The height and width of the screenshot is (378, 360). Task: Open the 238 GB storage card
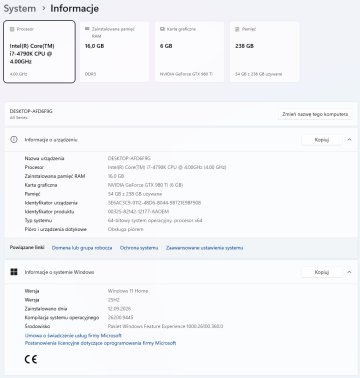[265, 52]
